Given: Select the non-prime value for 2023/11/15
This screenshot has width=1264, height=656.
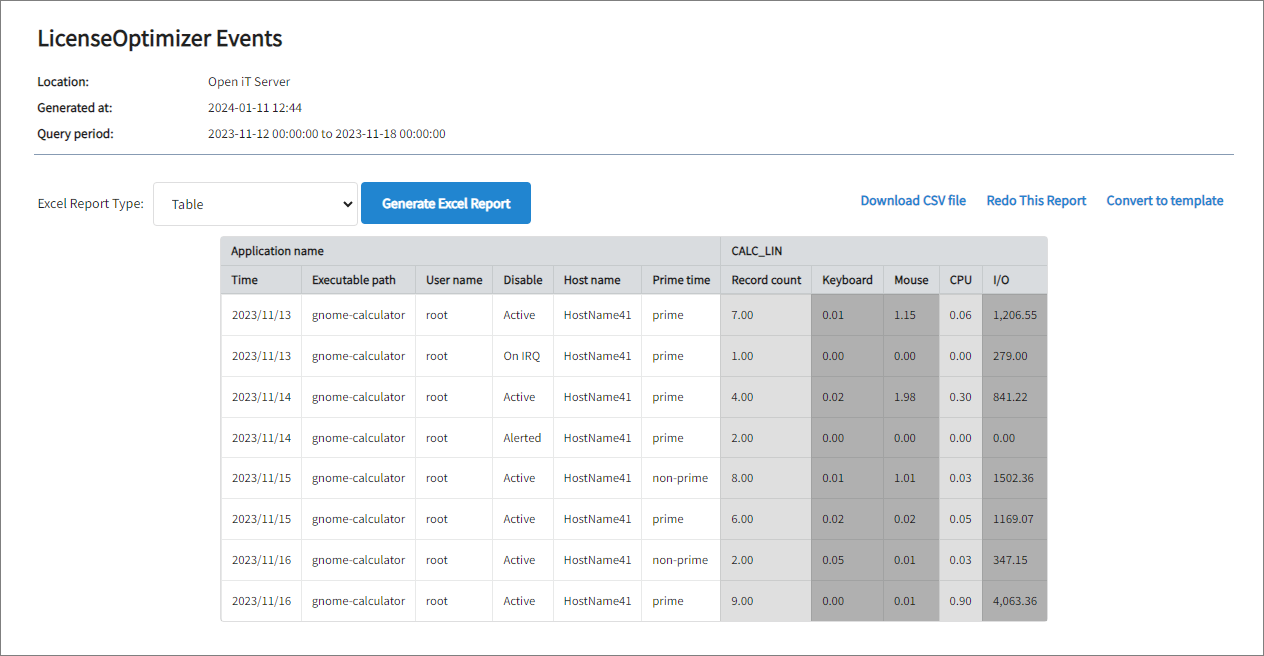Looking at the screenshot, I should (x=680, y=478).
